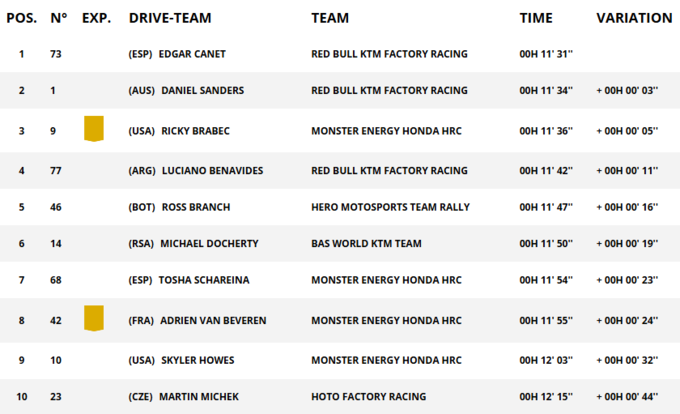The width and height of the screenshot is (680, 414).
Task: Click the Hero Motosports Team Rally team
Action: pos(390,207)
